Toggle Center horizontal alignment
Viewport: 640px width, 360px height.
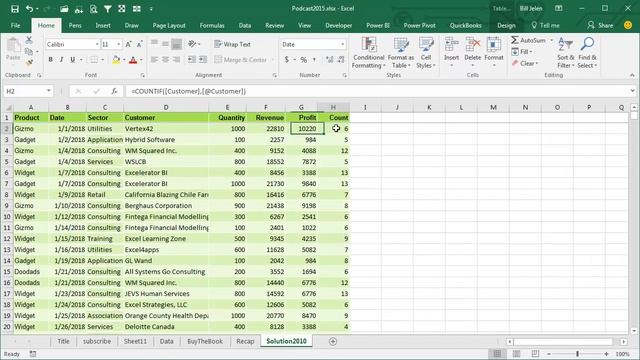pyautogui.click(x=165, y=60)
